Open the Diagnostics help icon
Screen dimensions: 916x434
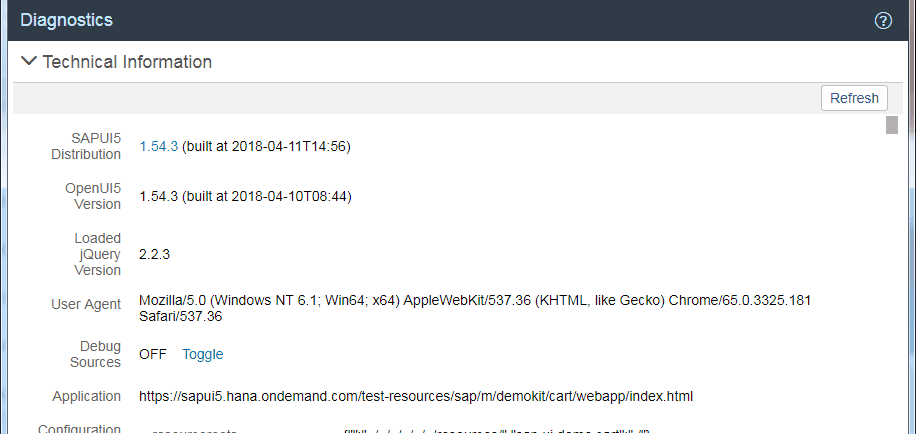[883, 21]
